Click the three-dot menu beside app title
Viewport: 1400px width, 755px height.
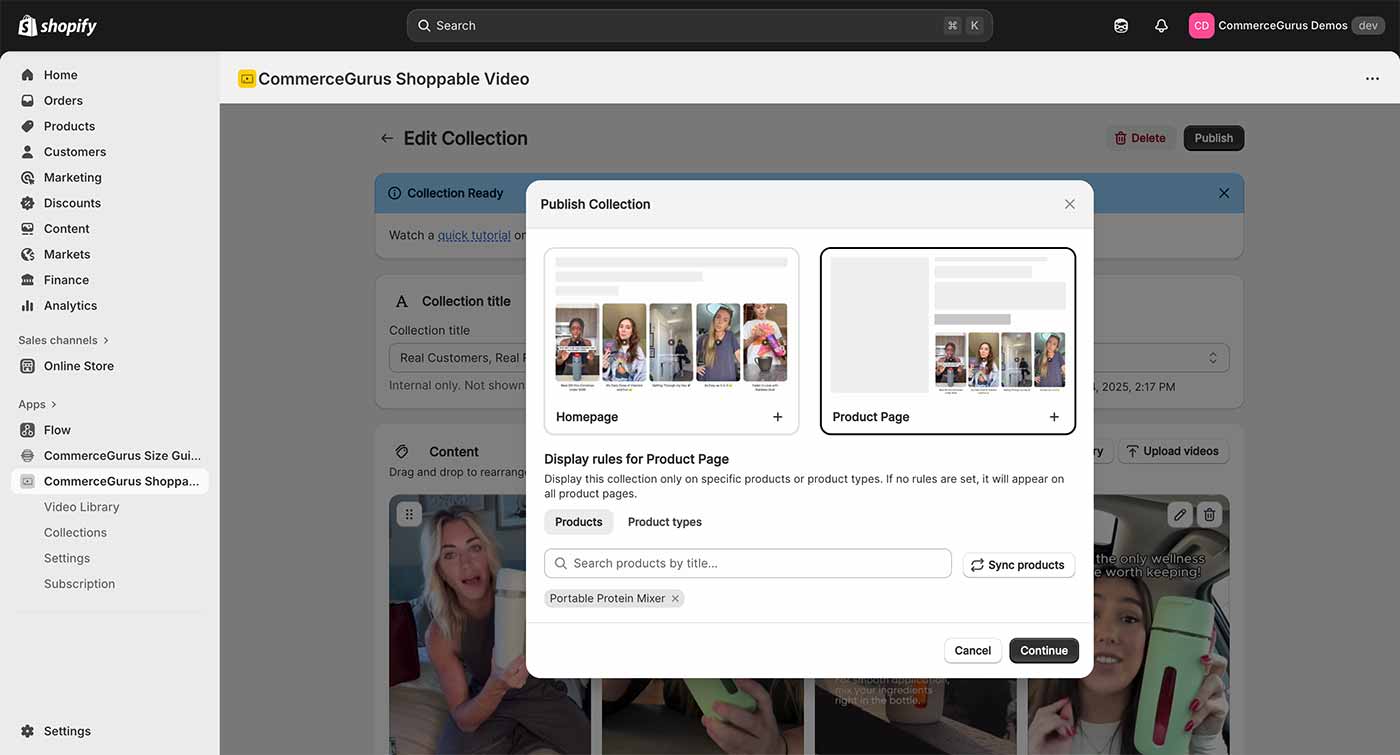click(x=1372, y=79)
